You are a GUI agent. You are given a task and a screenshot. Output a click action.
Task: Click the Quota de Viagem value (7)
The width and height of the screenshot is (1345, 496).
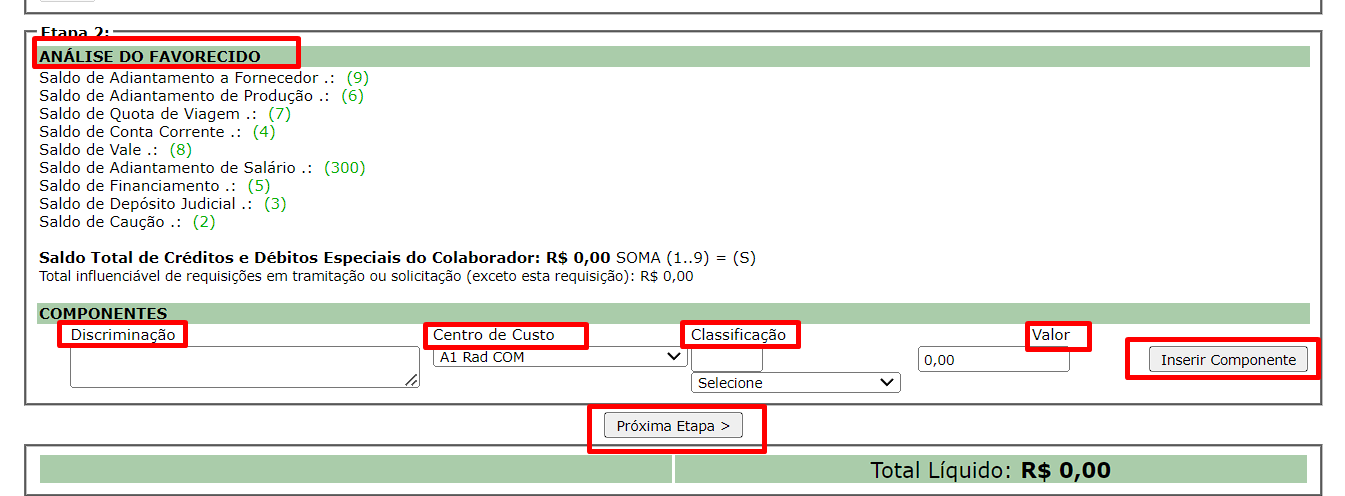click(279, 114)
